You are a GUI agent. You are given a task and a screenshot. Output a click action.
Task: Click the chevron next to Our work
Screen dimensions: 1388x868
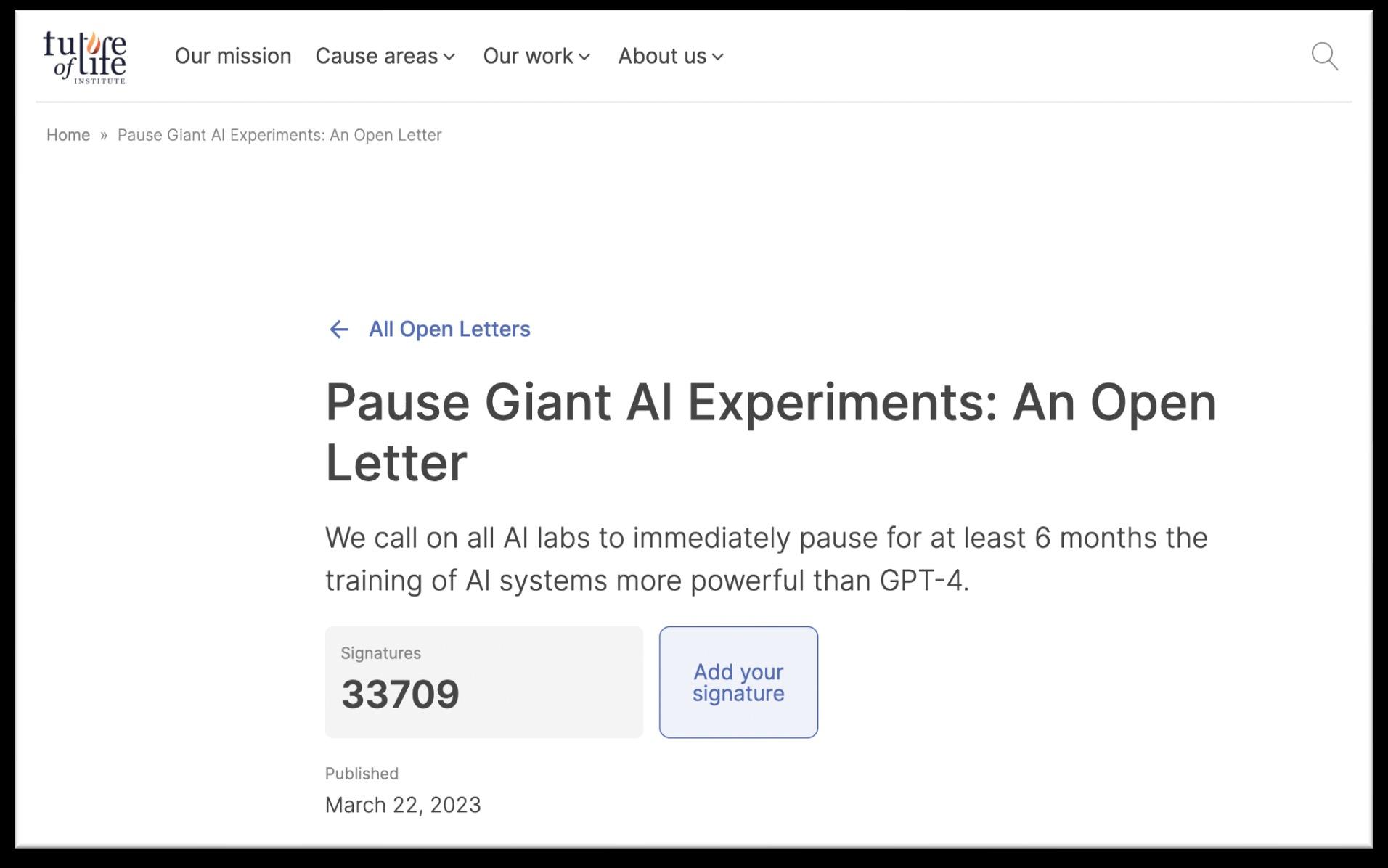tap(584, 57)
